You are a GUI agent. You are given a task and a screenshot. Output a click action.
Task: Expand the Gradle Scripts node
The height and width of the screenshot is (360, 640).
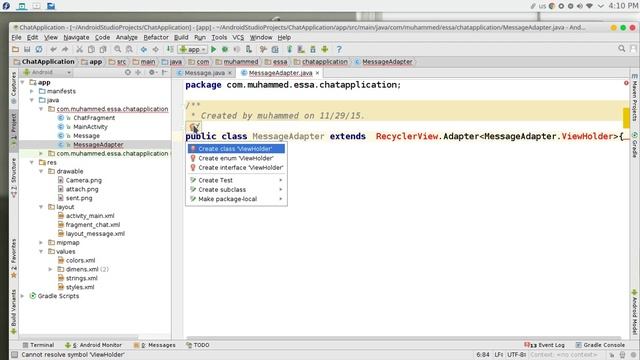[x=22, y=296]
